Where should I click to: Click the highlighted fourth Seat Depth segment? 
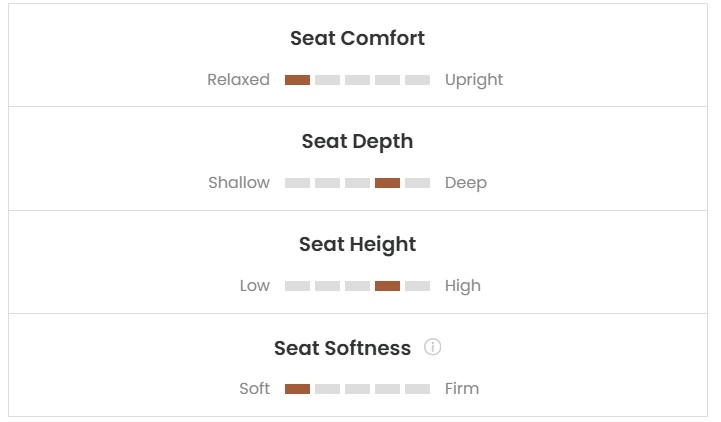(387, 183)
